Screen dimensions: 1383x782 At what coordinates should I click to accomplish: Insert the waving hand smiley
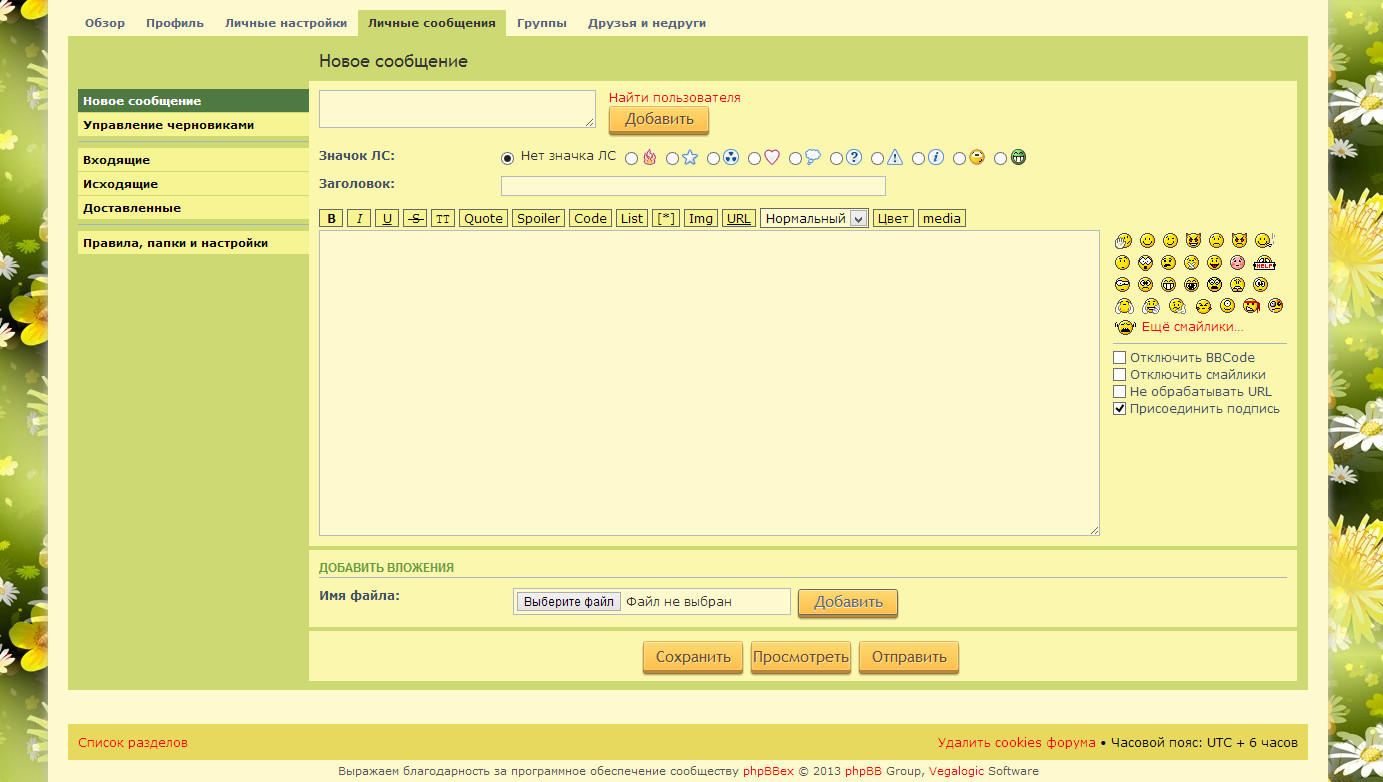click(1124, 240)
